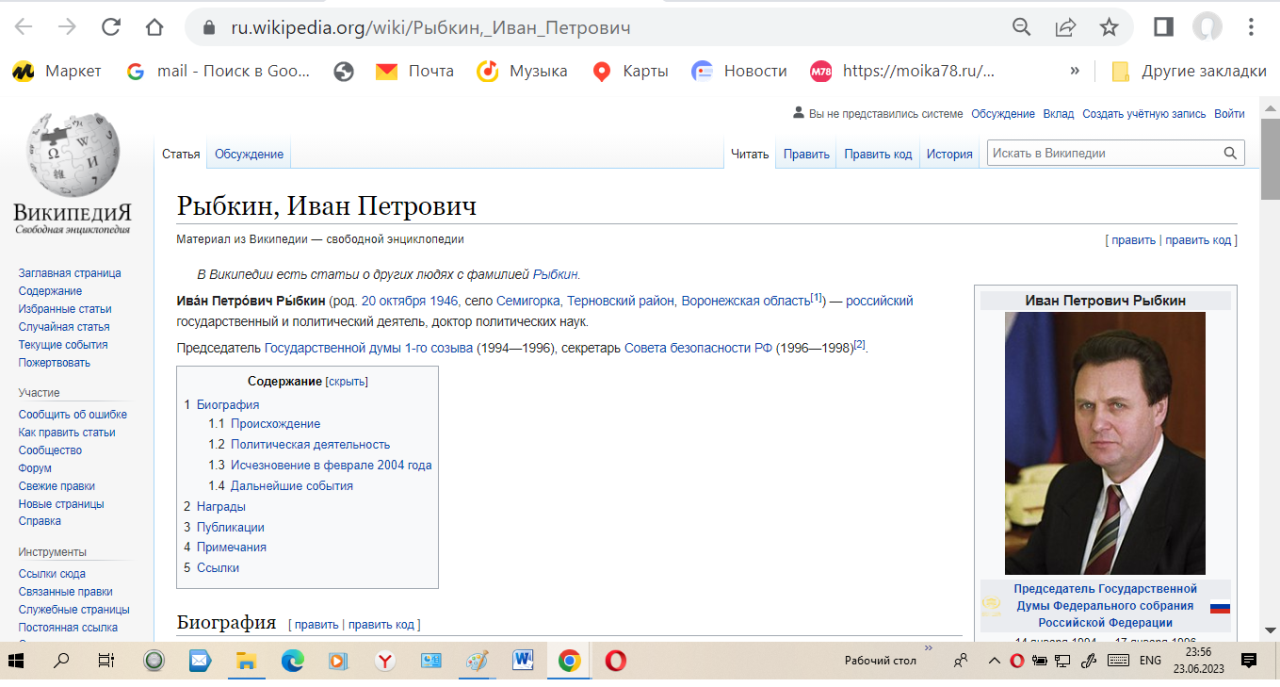This screenshot has height=687, width=1280.
Task: Open the Mail app on taskbar
Action: [x=199, y=660]
